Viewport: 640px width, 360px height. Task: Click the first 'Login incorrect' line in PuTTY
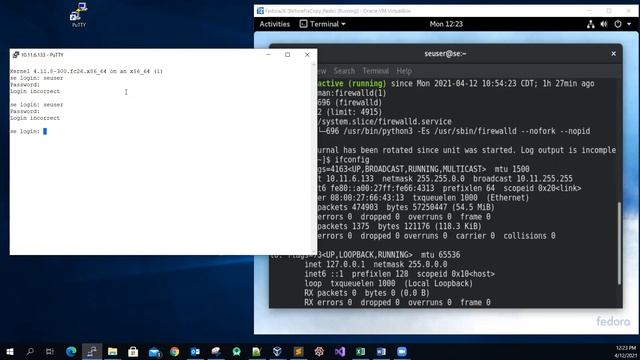[x=35, y=91]
